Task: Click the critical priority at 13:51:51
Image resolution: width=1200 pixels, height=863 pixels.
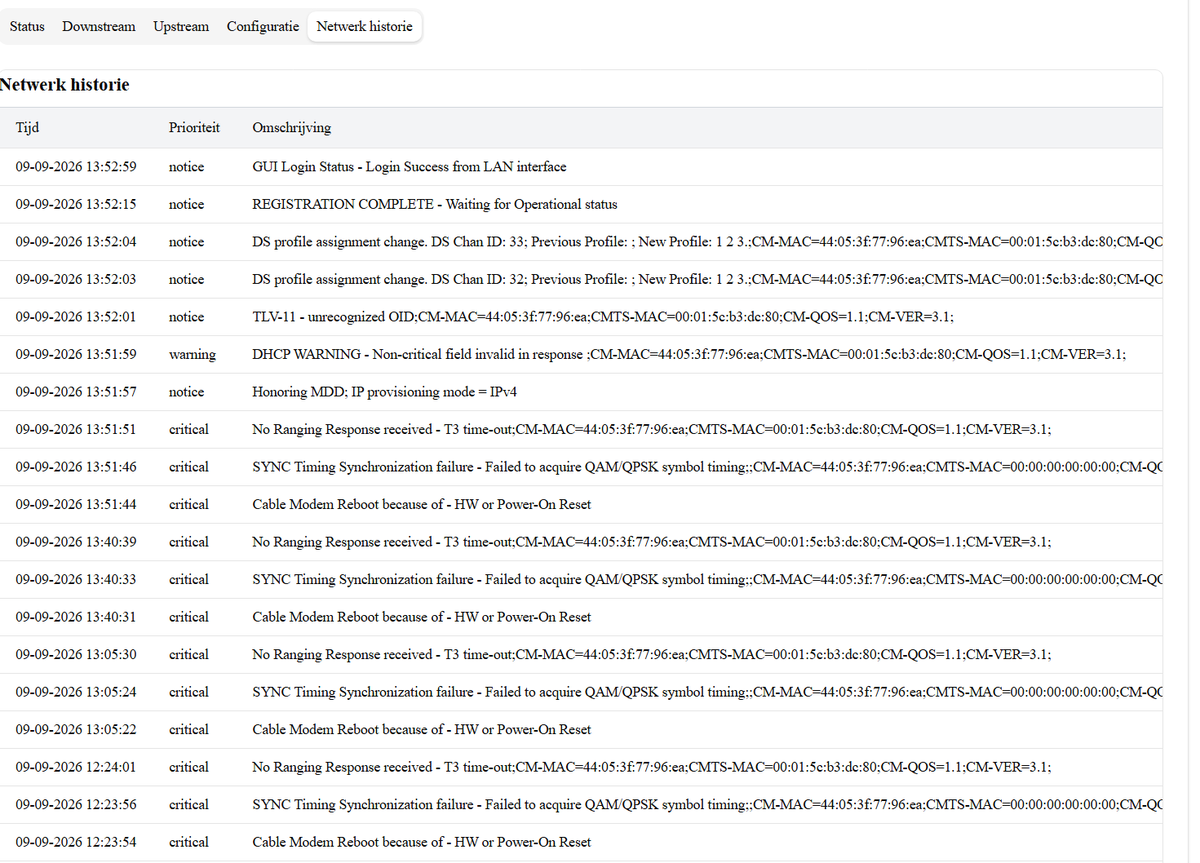Action: pos(189,429)
